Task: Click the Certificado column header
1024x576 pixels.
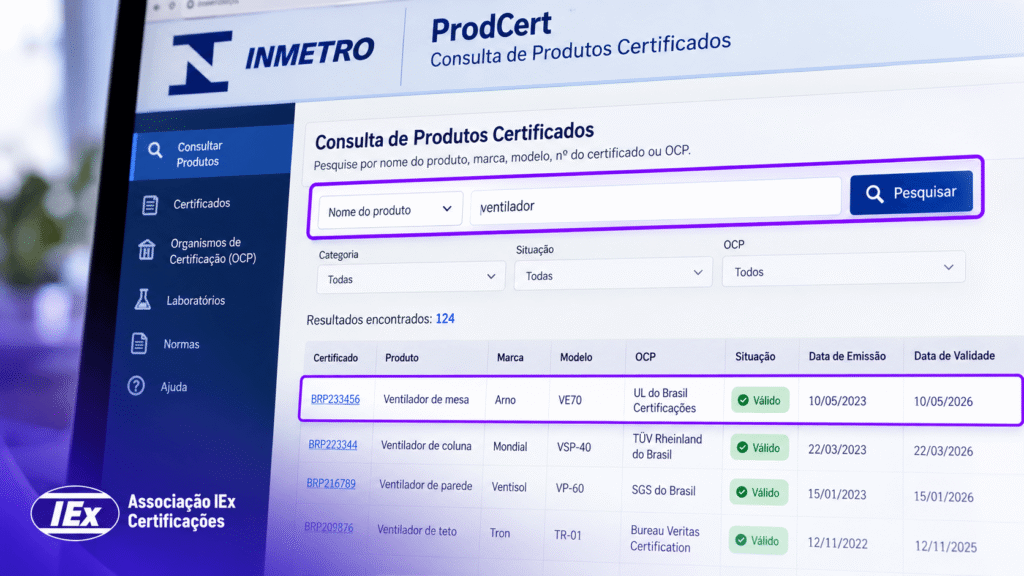Action: tap(335, 358)
